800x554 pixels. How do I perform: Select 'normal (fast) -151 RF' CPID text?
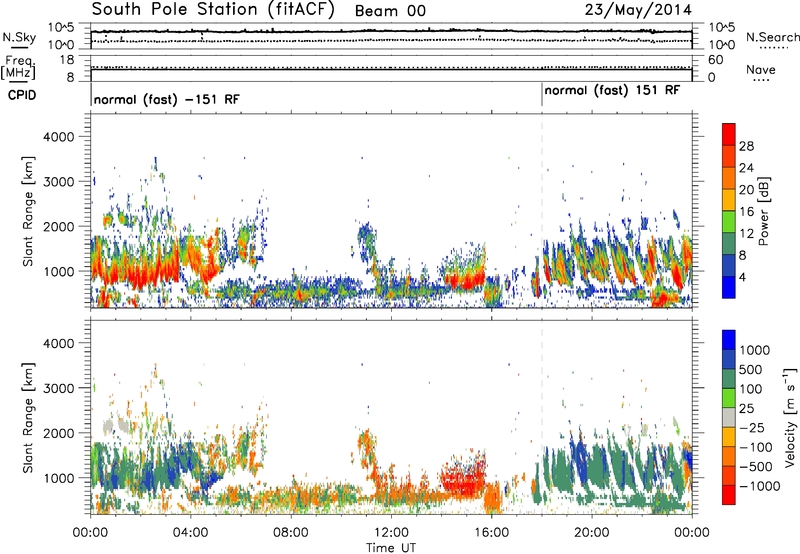pyautogui.click(x=166, y=99)
